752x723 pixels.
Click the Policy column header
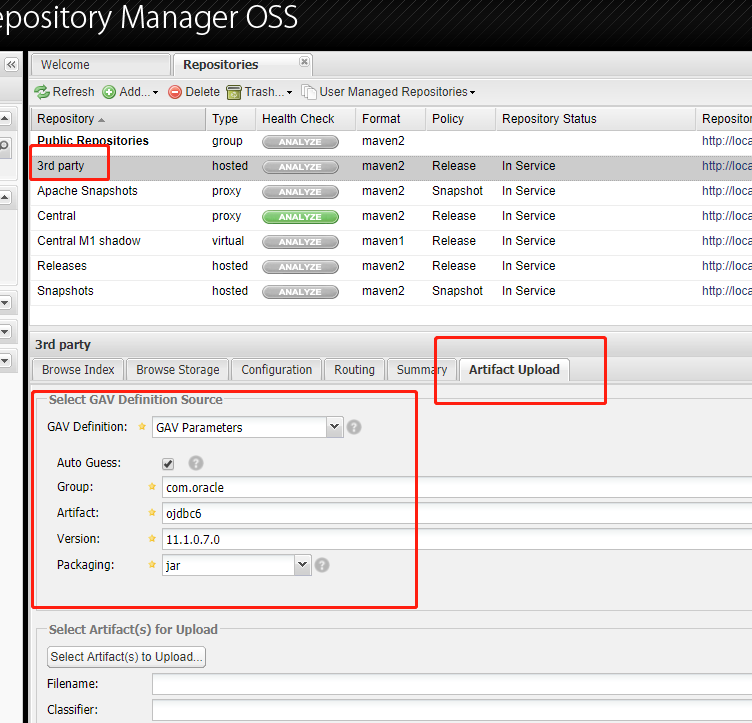461,119
